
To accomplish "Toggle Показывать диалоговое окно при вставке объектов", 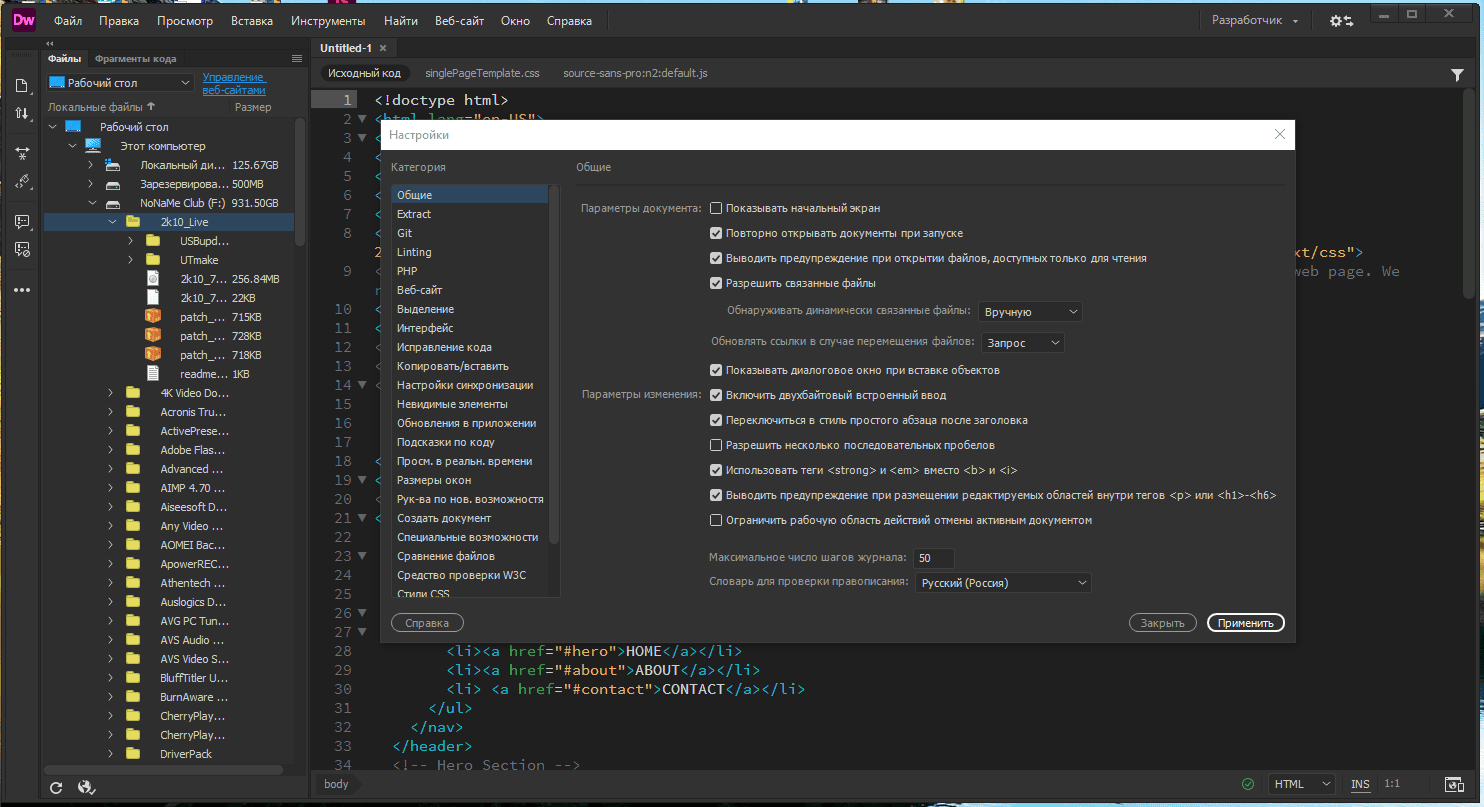I will [716, 370].
